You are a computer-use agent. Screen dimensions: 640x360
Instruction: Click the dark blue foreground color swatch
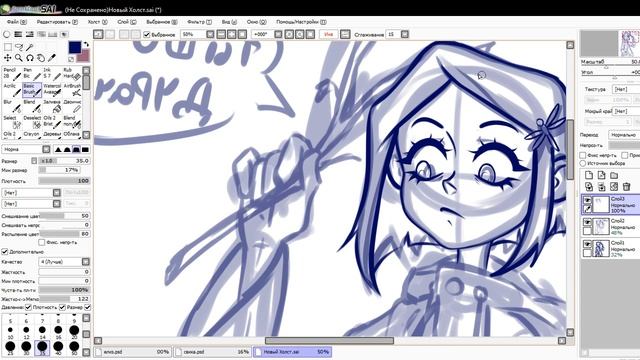point(75,47)
